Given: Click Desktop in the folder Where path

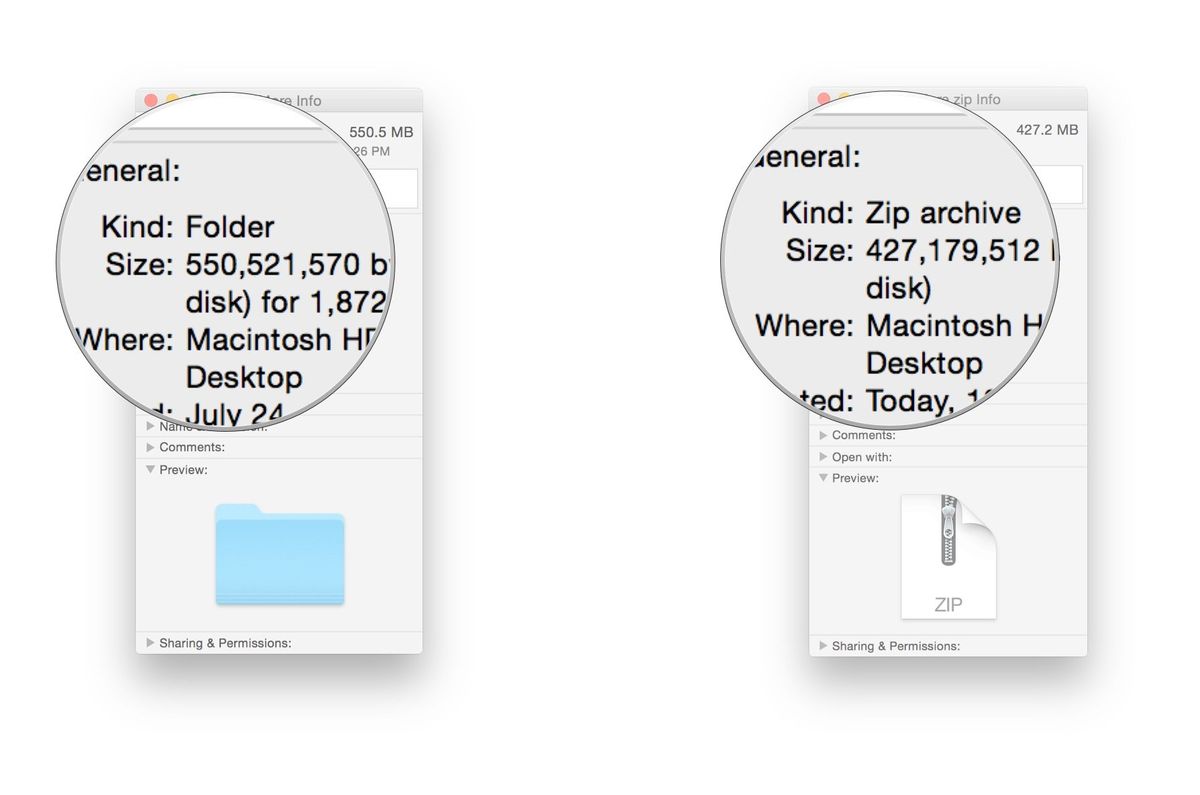Looking at the screenshot, I should [x=243, y=377].
